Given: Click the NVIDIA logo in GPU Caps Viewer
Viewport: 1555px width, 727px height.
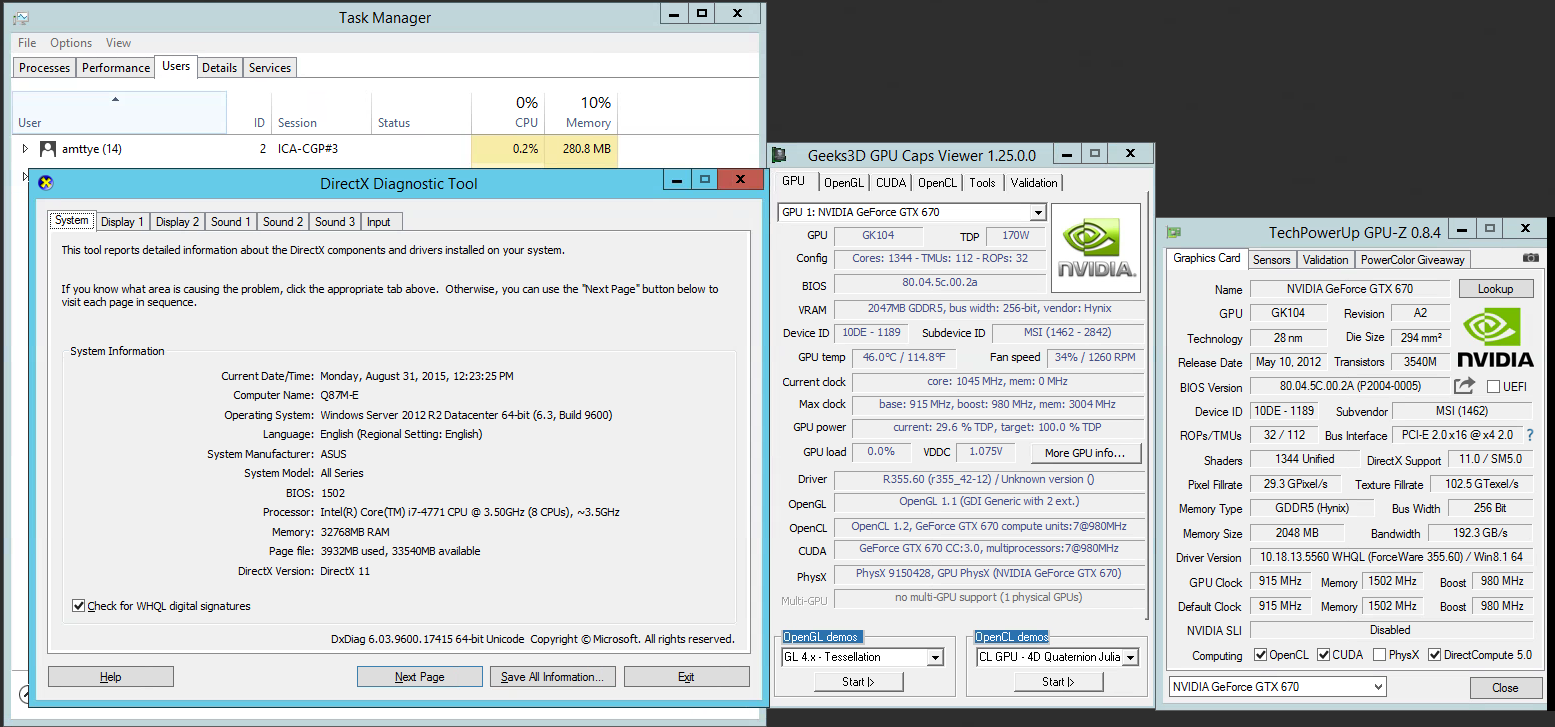Looking at the screenshot, I should (x=1096, y=248).
